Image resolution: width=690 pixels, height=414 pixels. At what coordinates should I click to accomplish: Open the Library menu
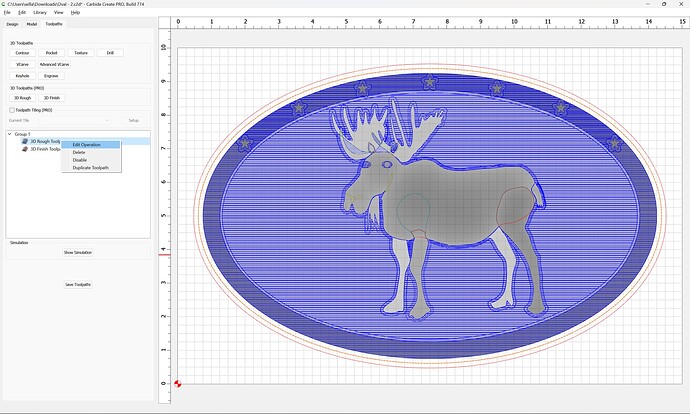click(40, 12)
